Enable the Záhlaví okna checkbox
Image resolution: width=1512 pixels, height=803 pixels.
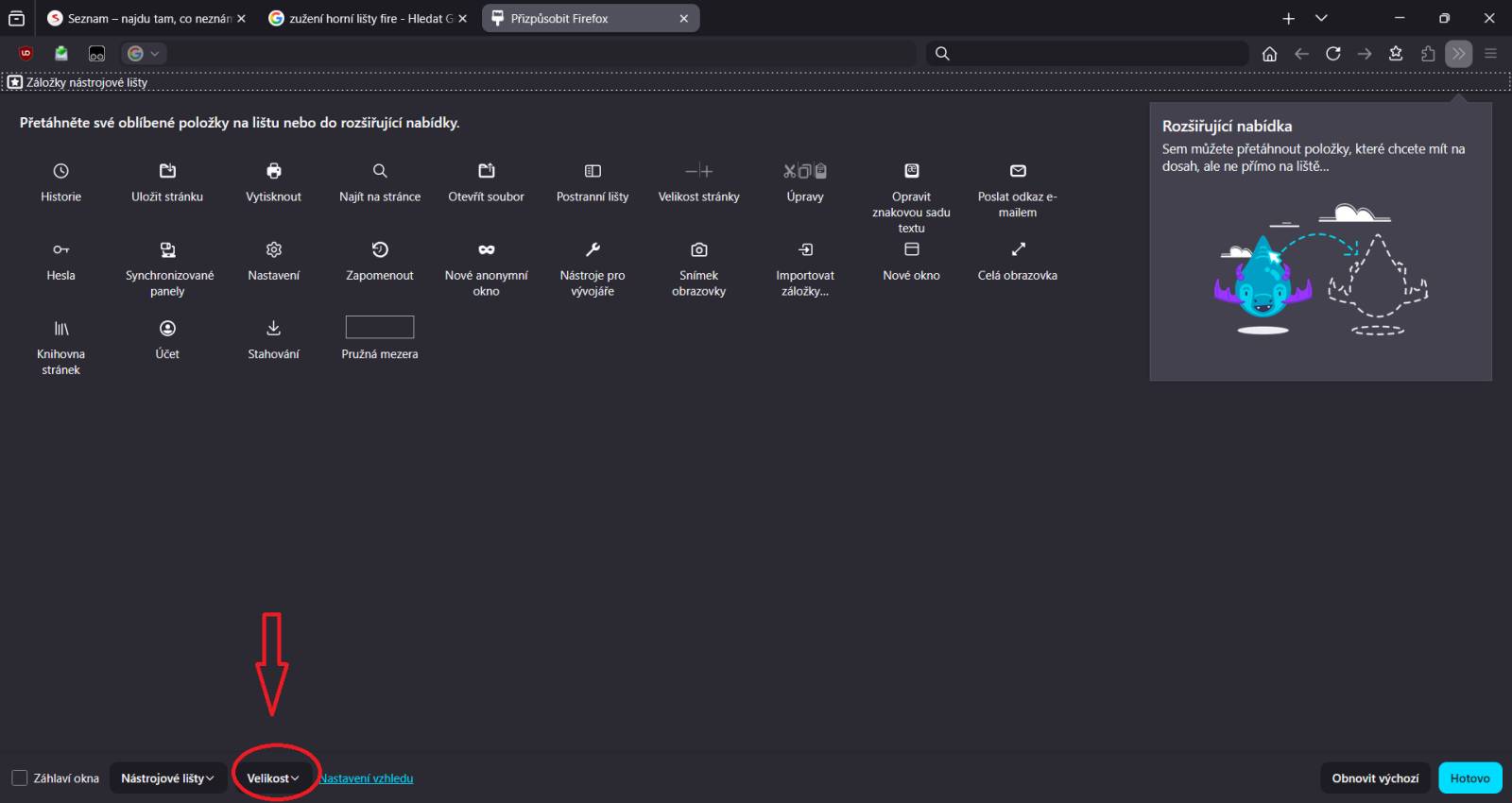tap(20, 778)
